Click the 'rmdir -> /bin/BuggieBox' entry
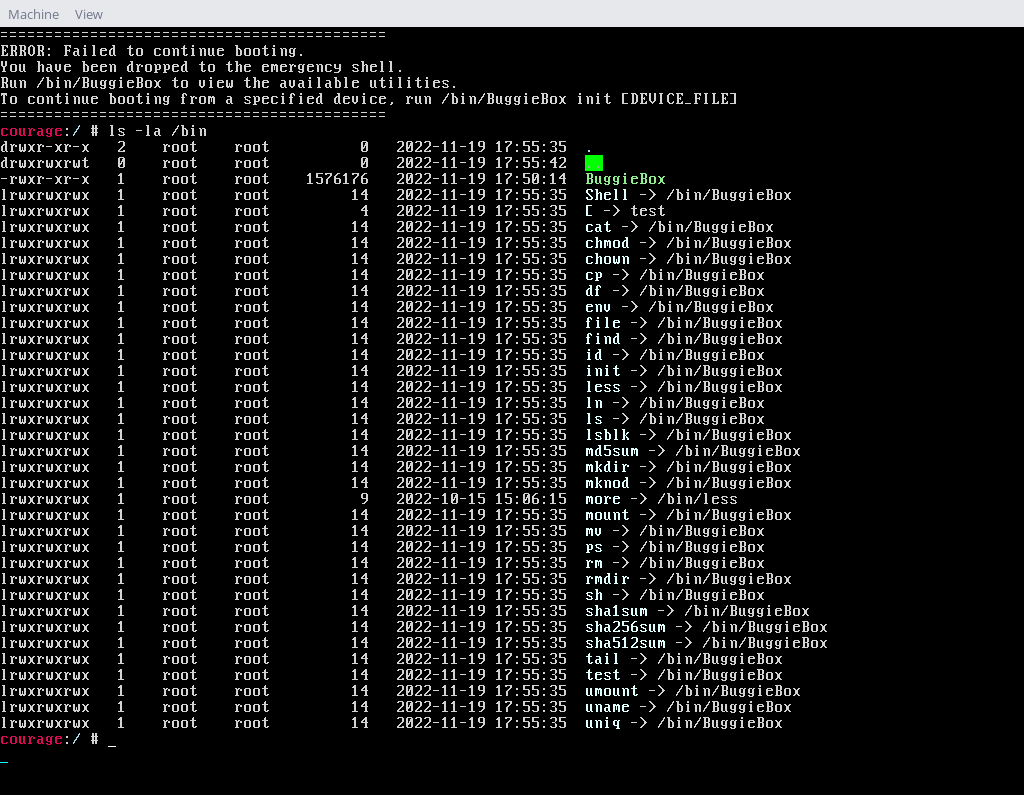Viewport: 1024px width, 795px height. (x=688, y=579)
